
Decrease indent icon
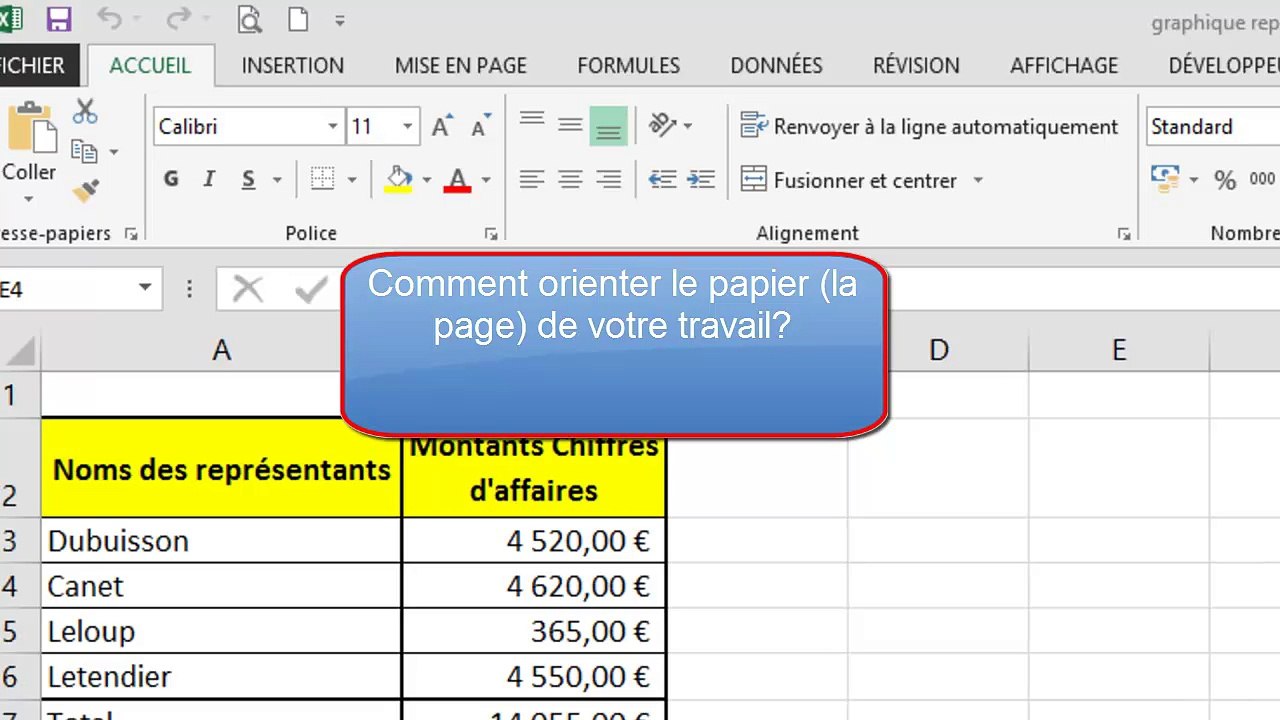(x=662, y=180)
